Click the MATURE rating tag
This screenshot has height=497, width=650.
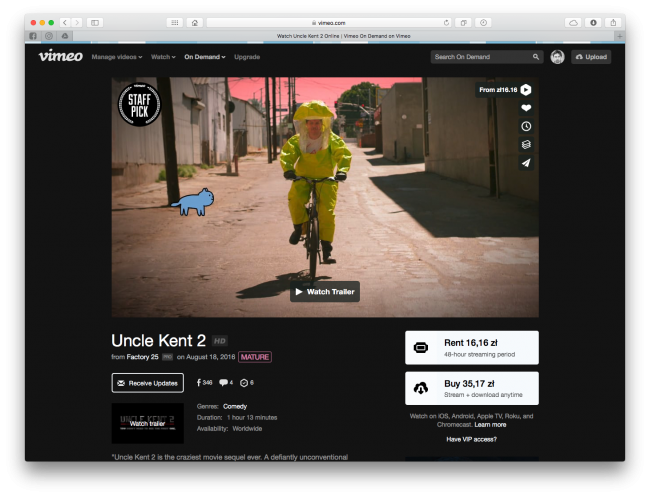click(255, 357)
